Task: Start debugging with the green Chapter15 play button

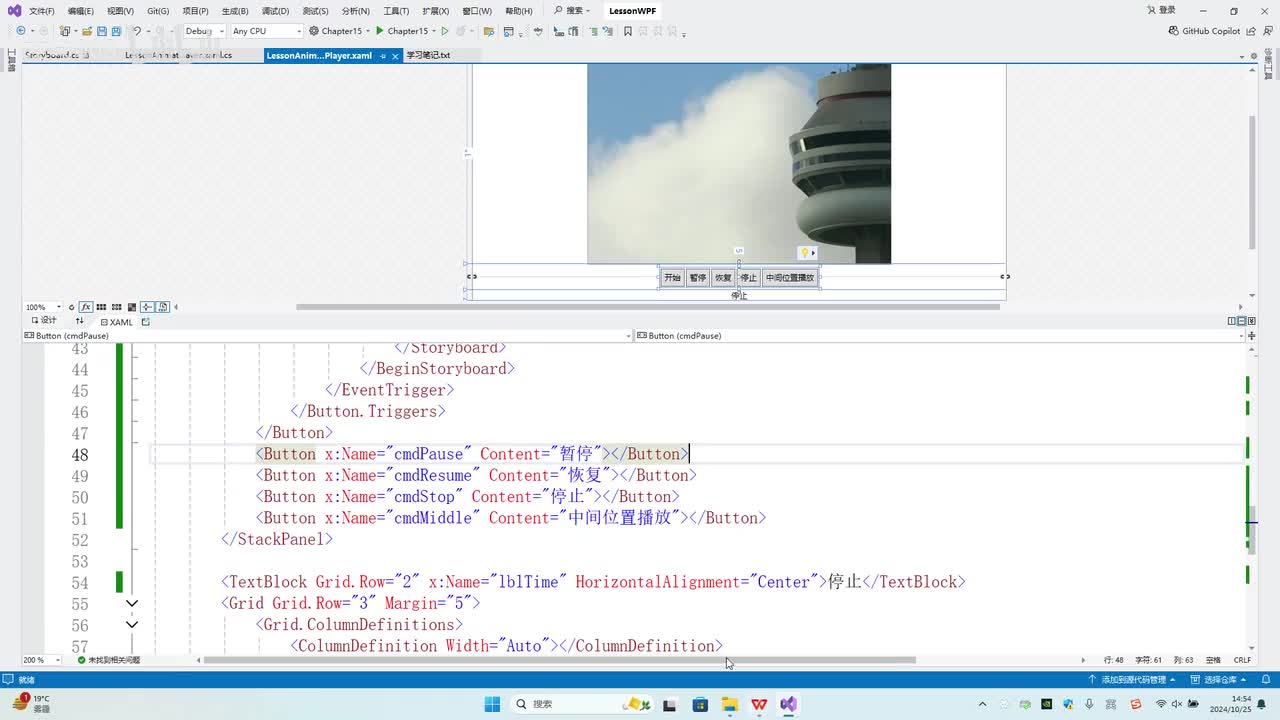Action: (x=380, y=31)
